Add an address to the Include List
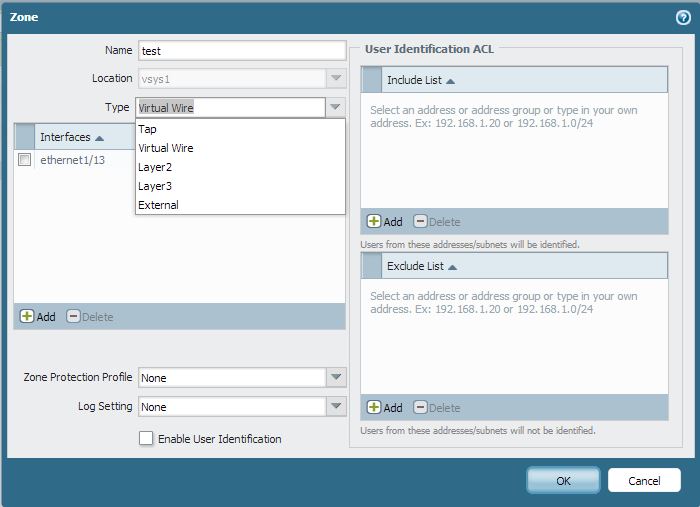The image size is (700, 507). point(385,222)
